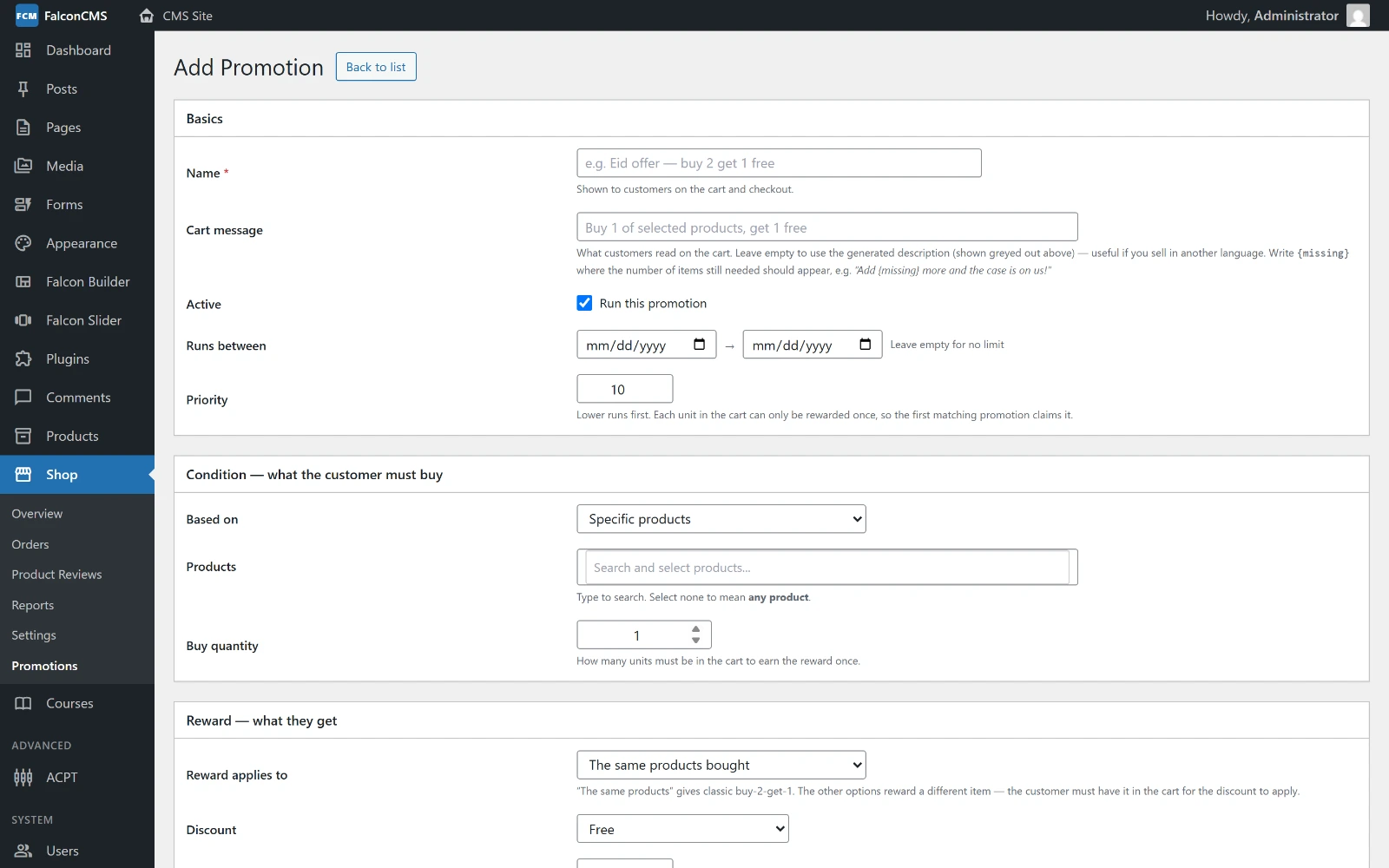Click the 'Leave empty for no limit' hint
The image size is (1389, 868).
947,345
